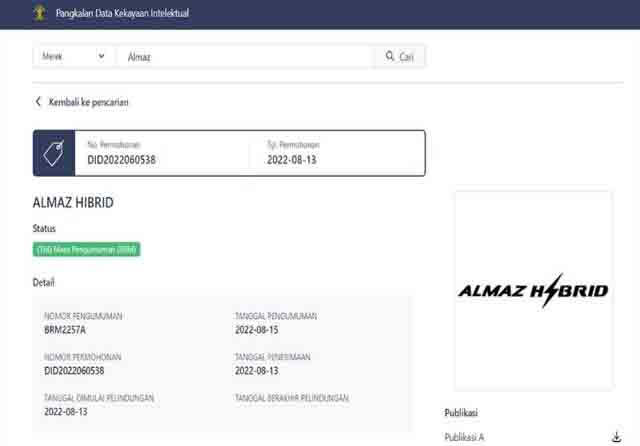Screen dimensions: 640x446
Task: Select application number in the top card
Action: point(121,160)
